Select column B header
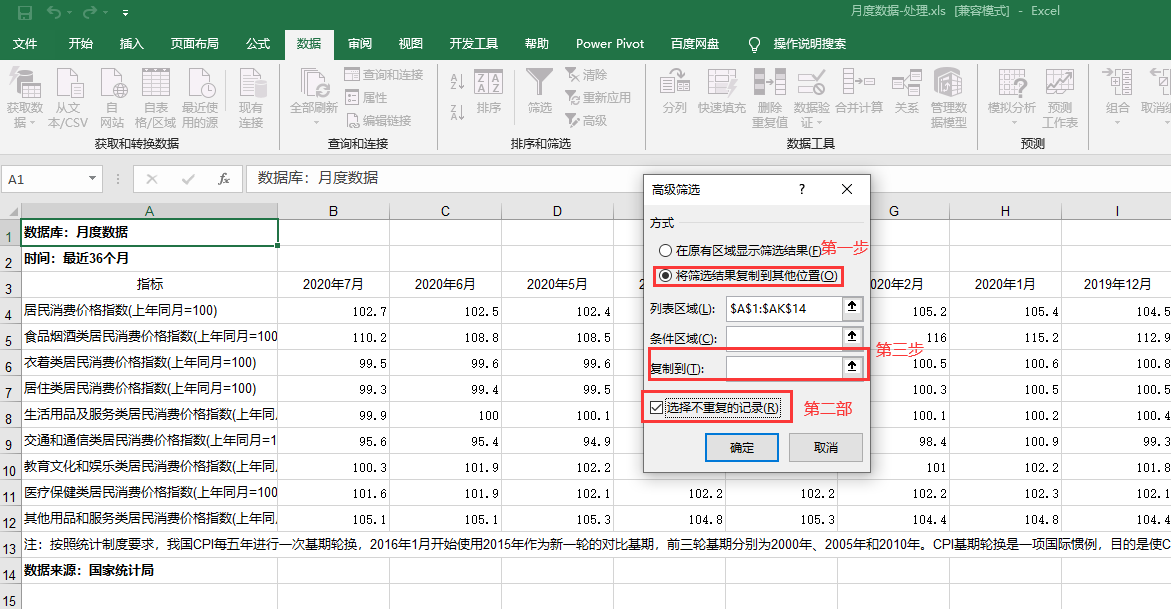Viewport: 1171px width, 609px height. click(x=333, y=211)
